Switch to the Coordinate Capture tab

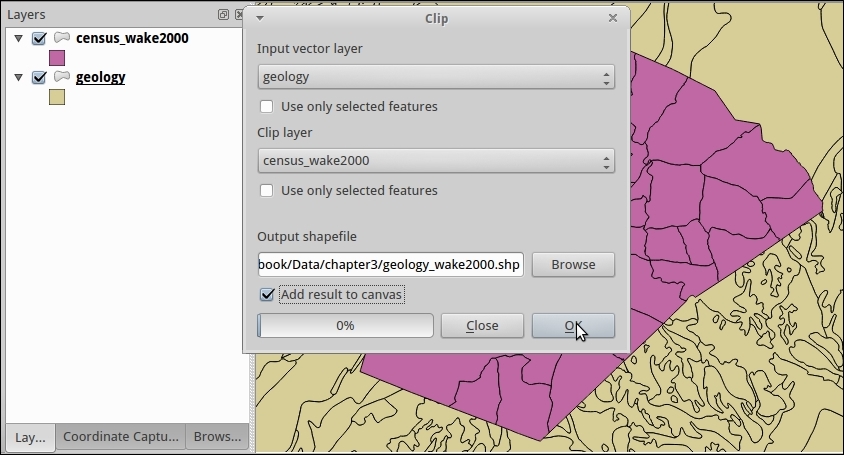point(120,437)
